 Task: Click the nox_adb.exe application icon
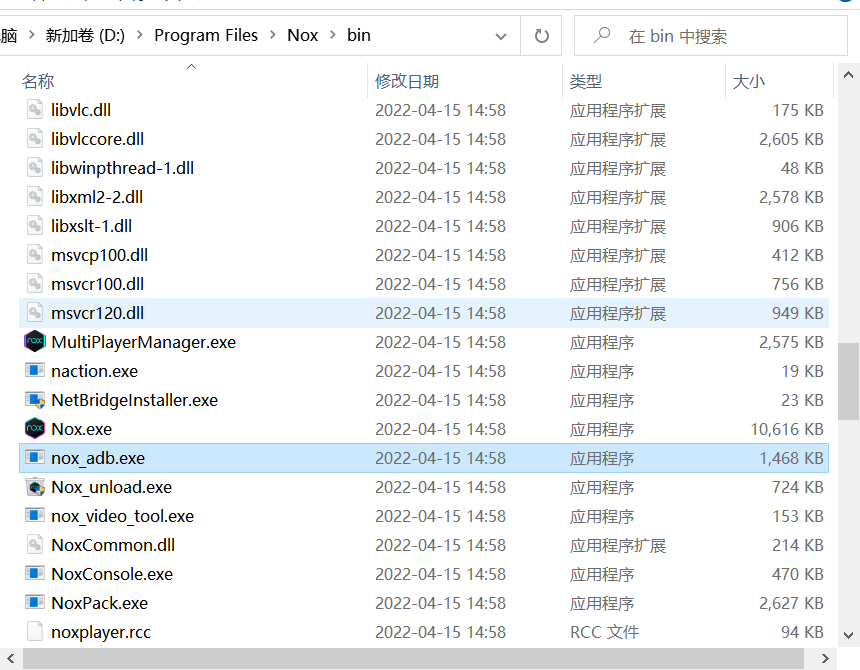[35, 457]
